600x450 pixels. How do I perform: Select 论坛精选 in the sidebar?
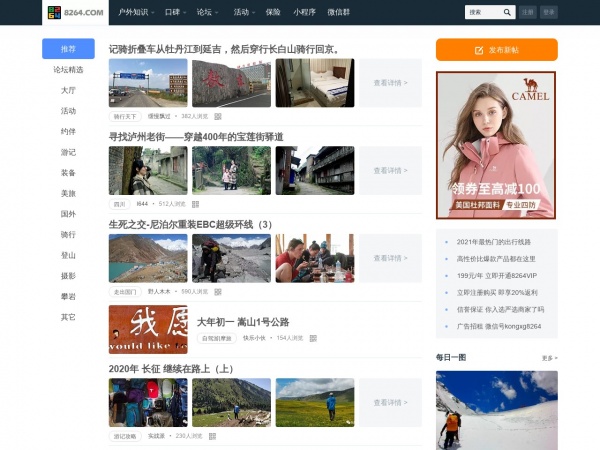pos(68,70)
